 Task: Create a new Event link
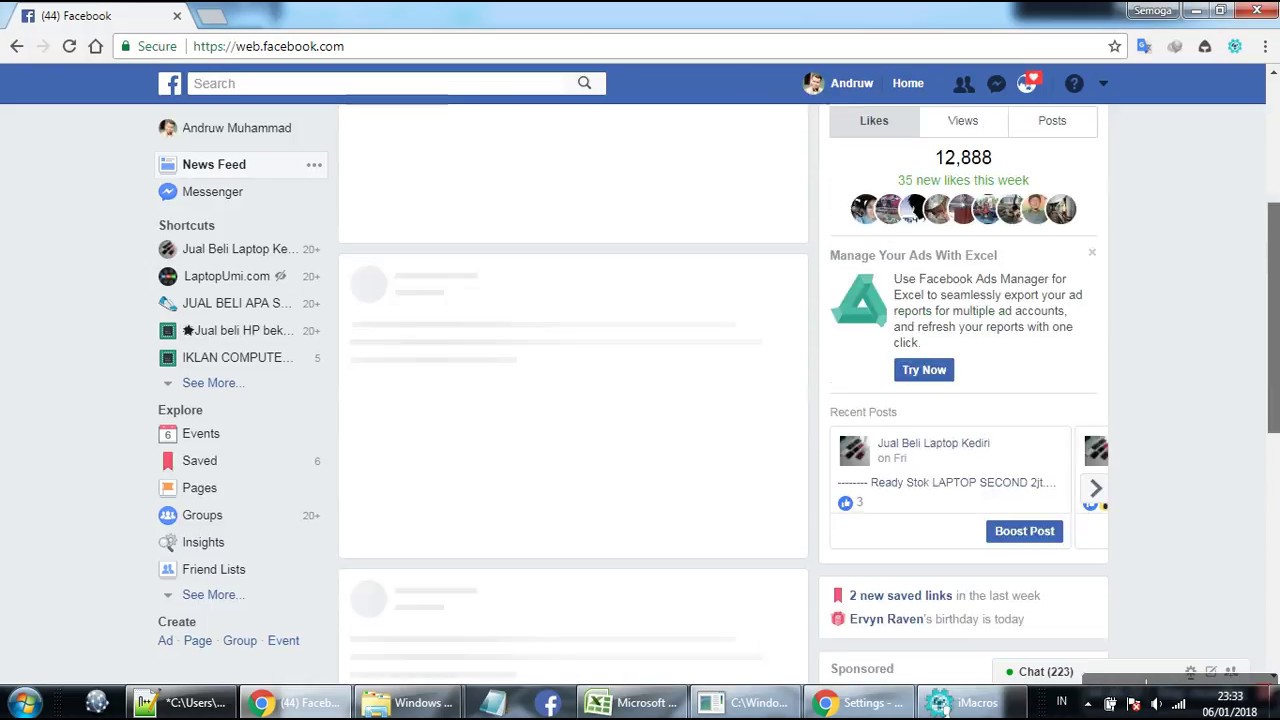pos(283,641)
